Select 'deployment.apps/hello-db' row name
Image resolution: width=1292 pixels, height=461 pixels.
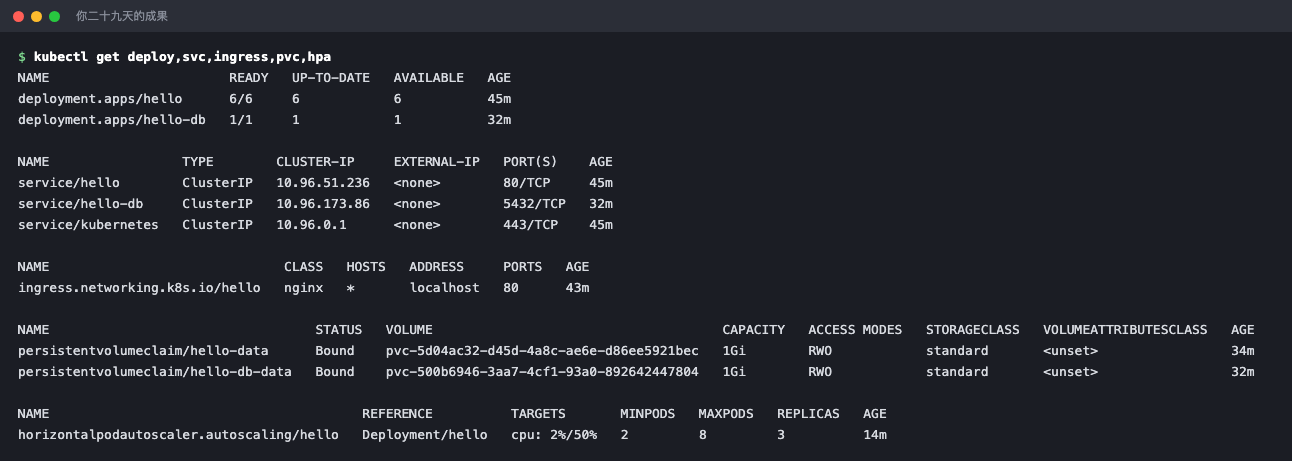112,120
